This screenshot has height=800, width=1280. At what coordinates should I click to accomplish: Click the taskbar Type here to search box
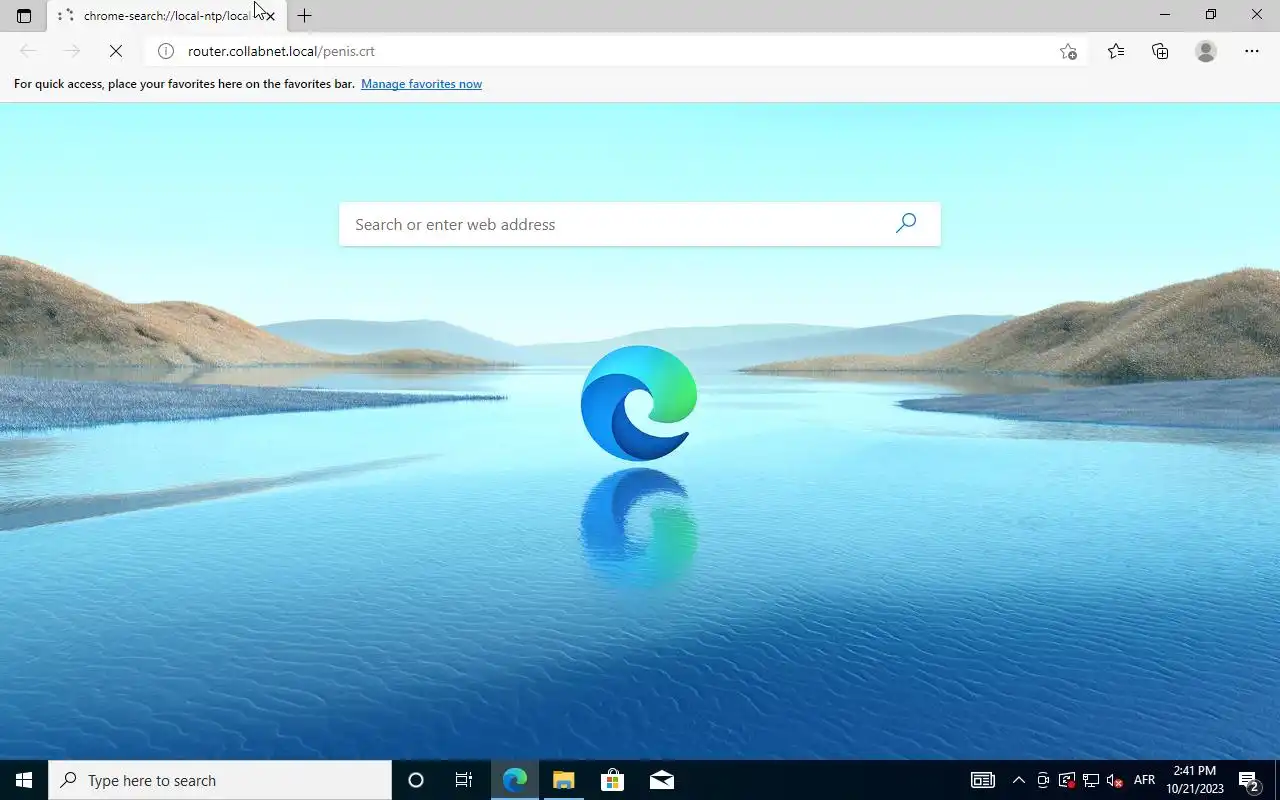[x=220, y=780]
